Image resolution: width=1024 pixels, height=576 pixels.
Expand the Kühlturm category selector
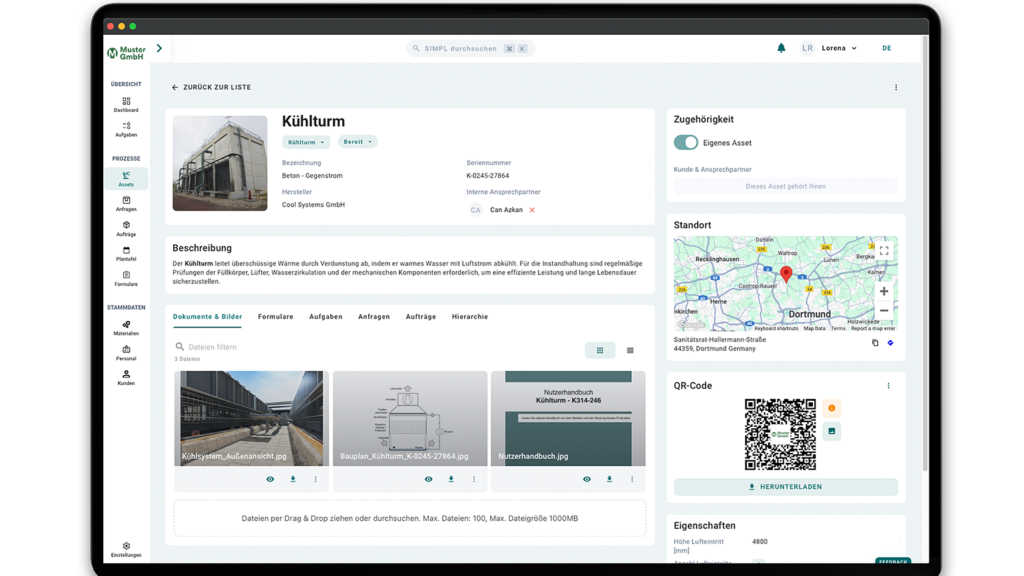pos(305,141)
